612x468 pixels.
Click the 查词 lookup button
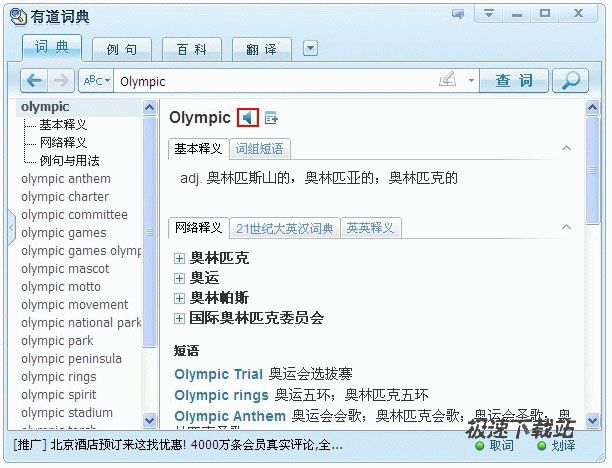[x=514, y=80]
